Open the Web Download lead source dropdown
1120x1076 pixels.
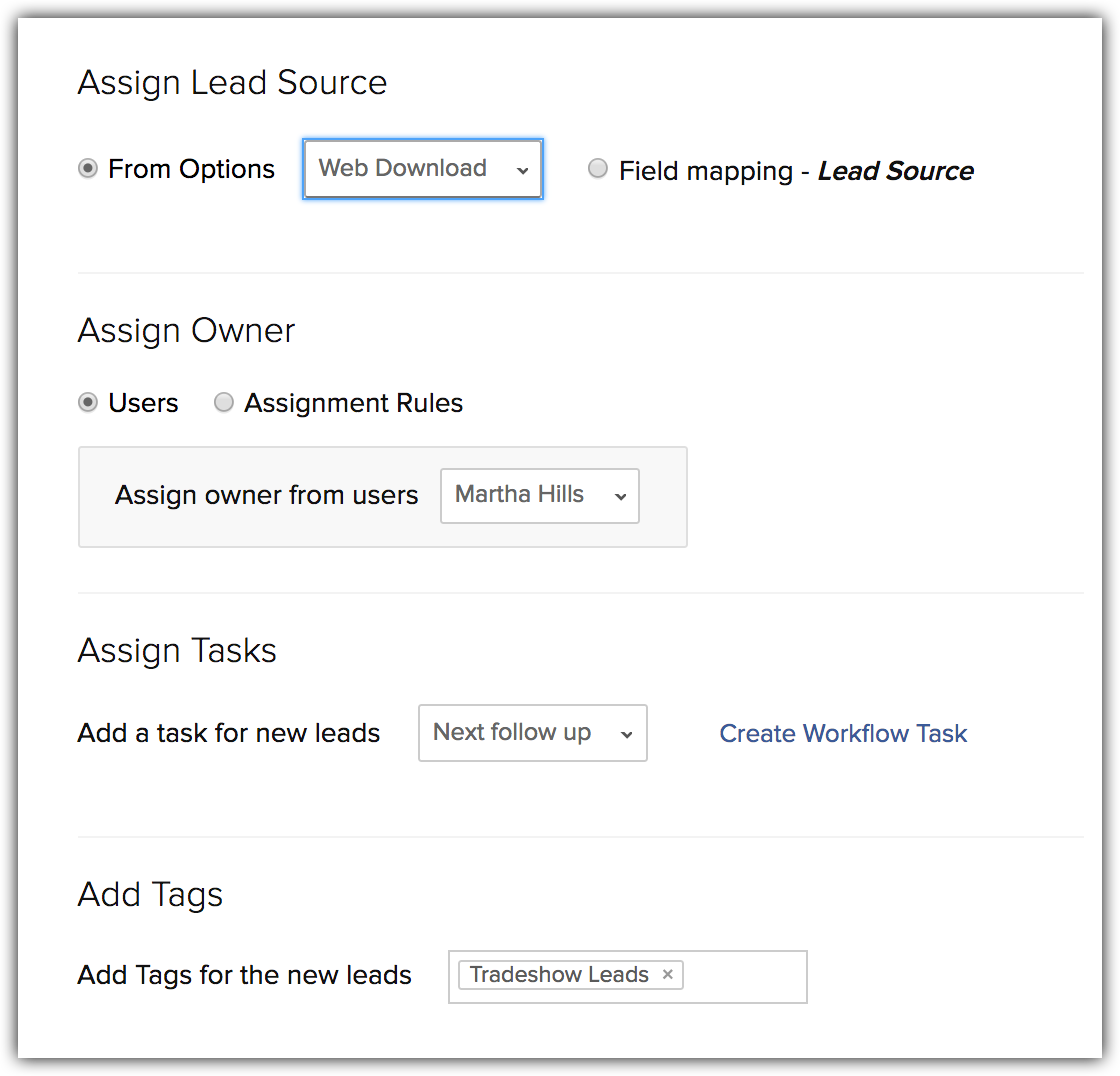[422, 169]
